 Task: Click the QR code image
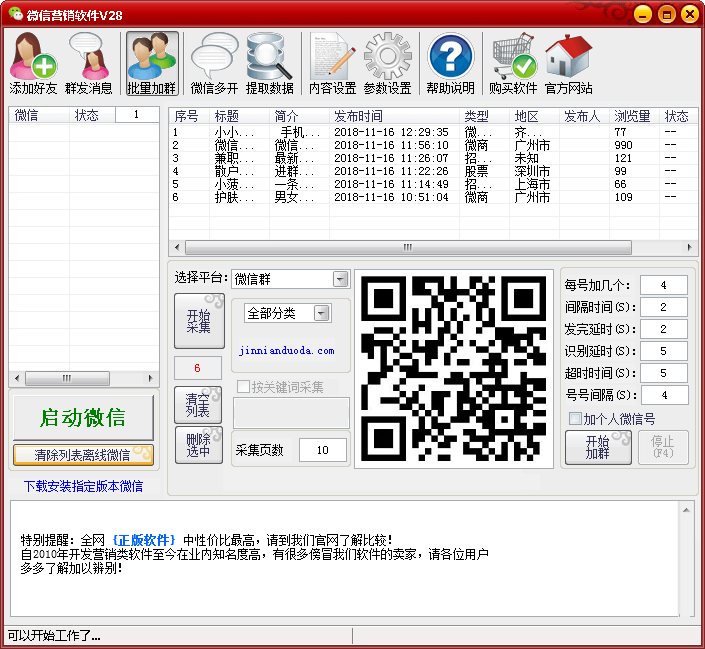pyautogui.click(x=454, y=369)
